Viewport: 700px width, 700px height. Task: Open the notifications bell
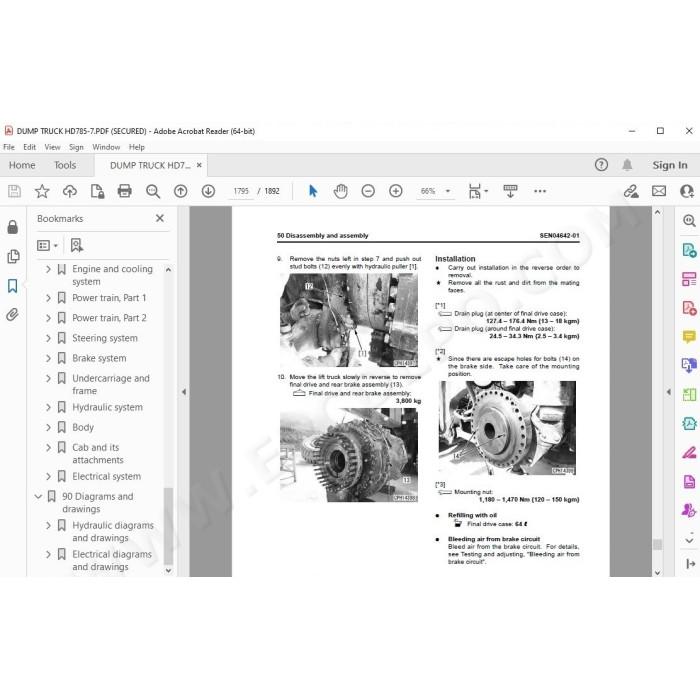[x=627, y=165]
